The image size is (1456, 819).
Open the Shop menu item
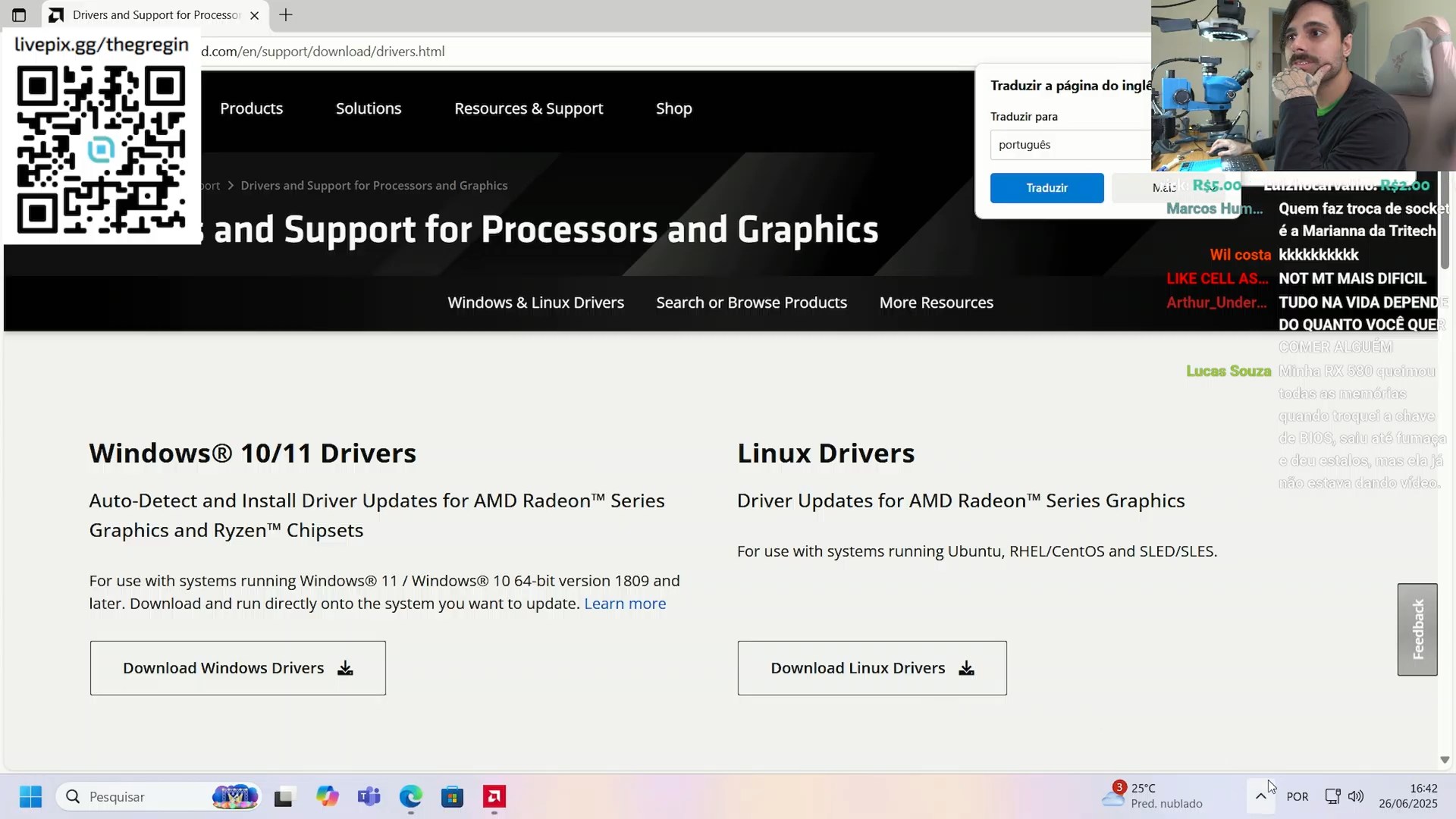(x=673, y=108)
